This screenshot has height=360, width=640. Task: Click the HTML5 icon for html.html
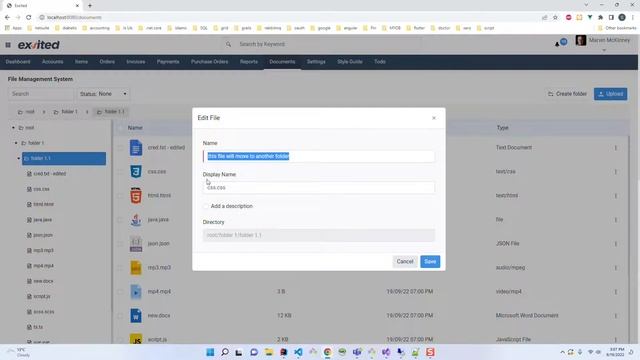(x=136, y=196)
